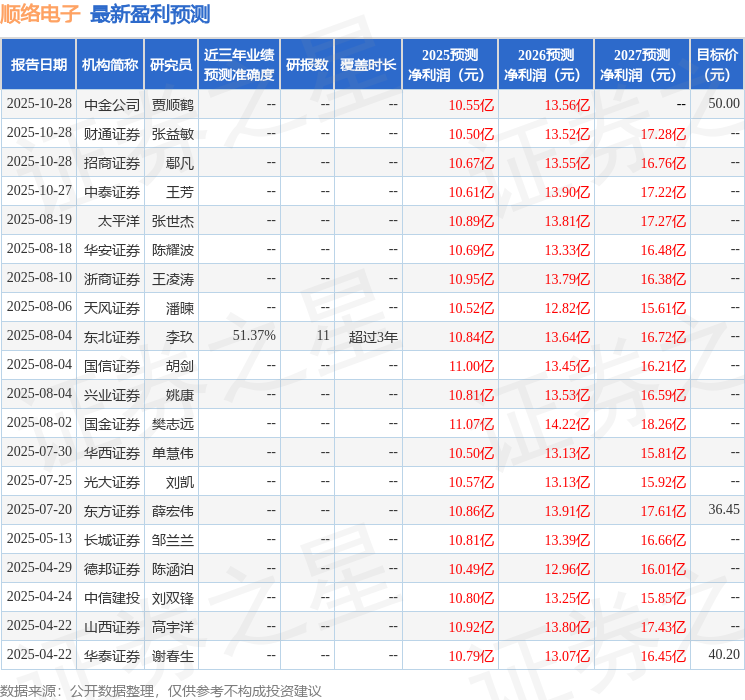The width and height of the screenshot is (745, 700).
Task: Click 2026 forecast 14.22亿
Action: coord(567,424)
